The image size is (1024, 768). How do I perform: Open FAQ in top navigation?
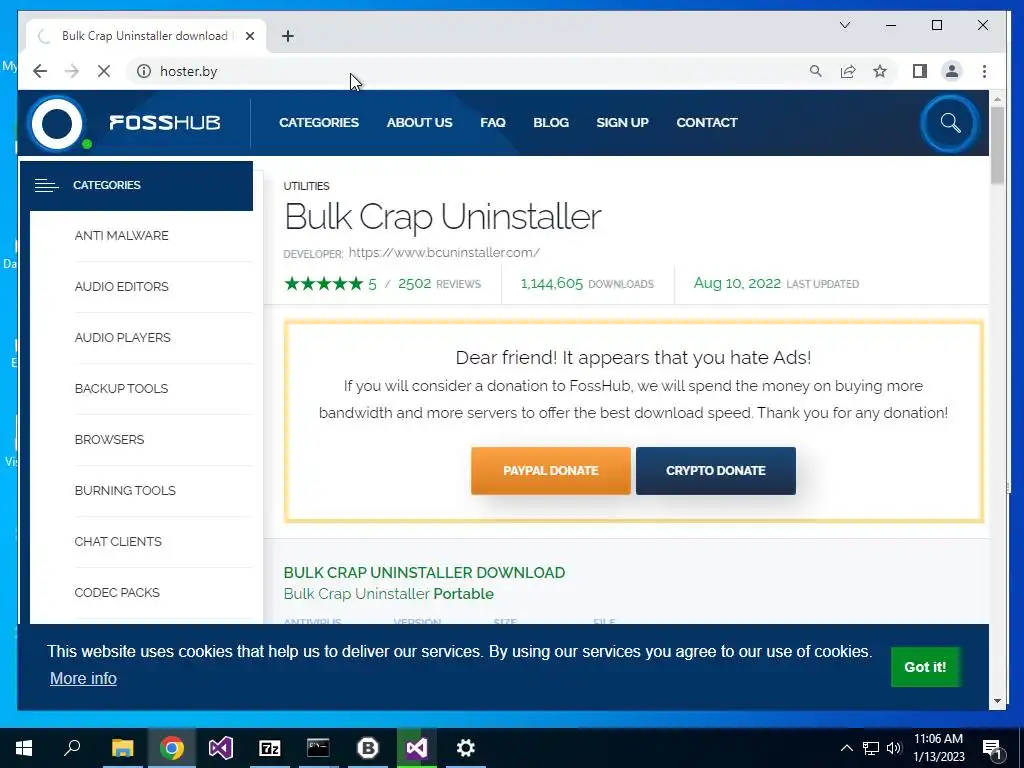coord(493,123)
